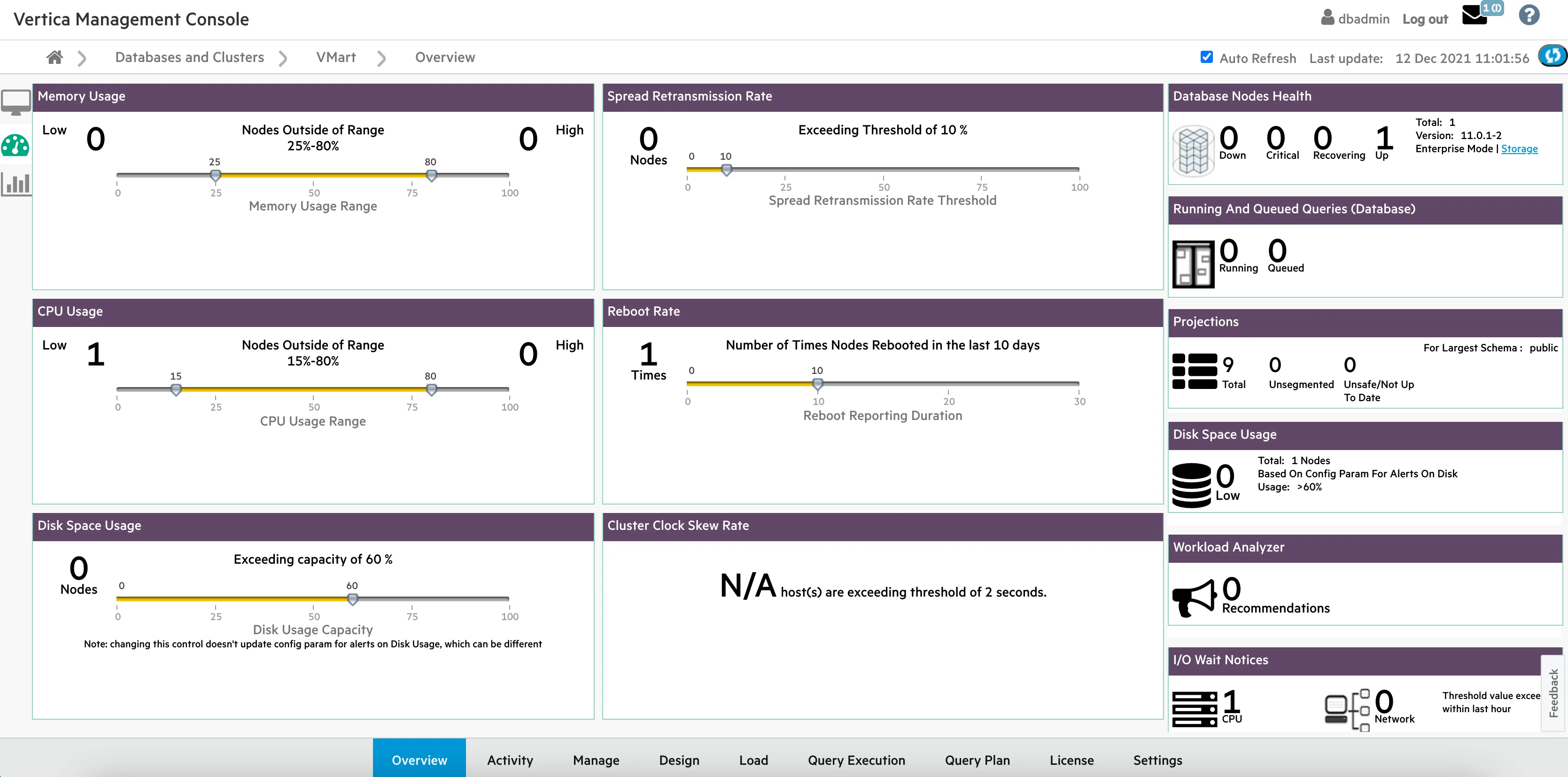
Task: Click the blue refresh icon
Action: point(1552,57)
